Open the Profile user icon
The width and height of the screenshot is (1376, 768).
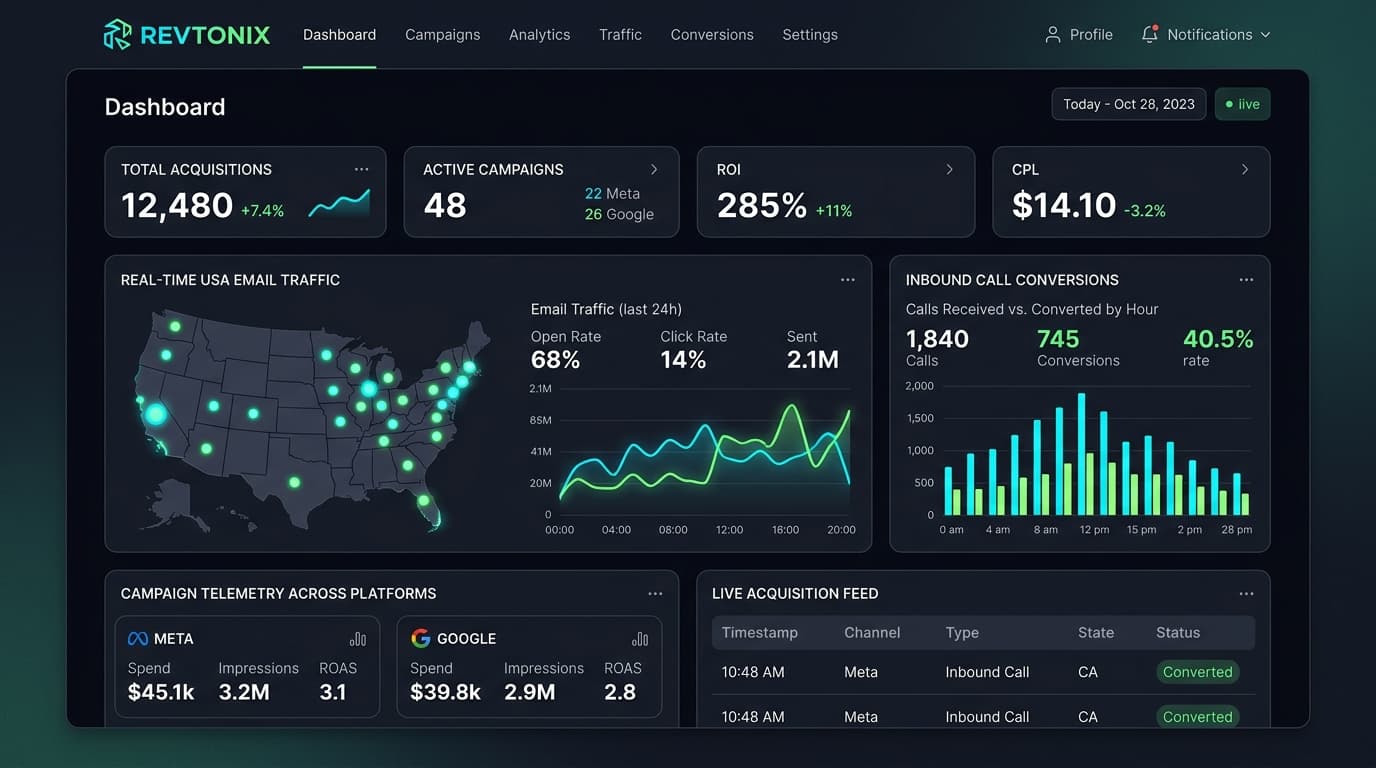1052,34
